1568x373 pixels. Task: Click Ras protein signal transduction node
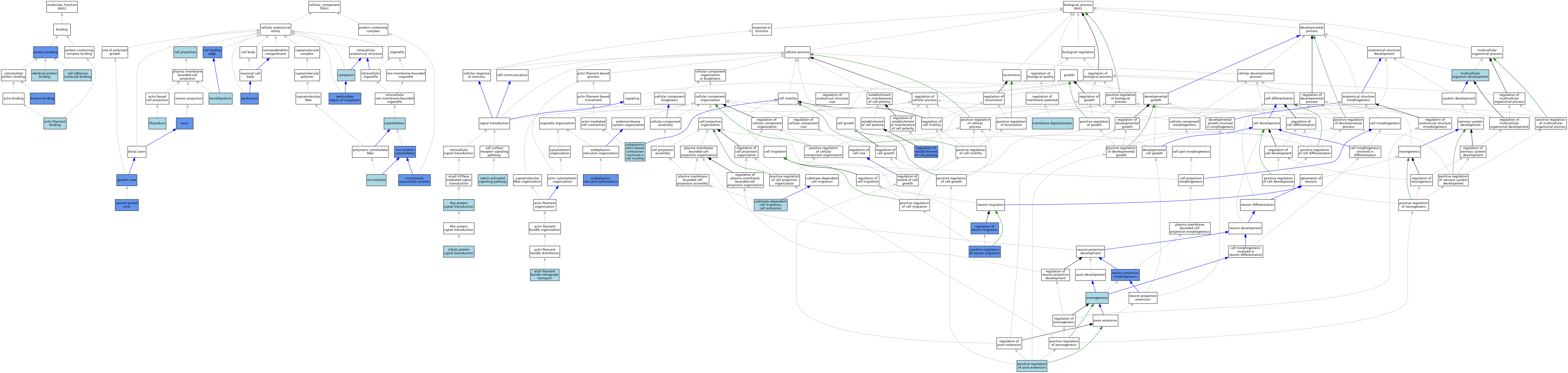coord(459,205)
